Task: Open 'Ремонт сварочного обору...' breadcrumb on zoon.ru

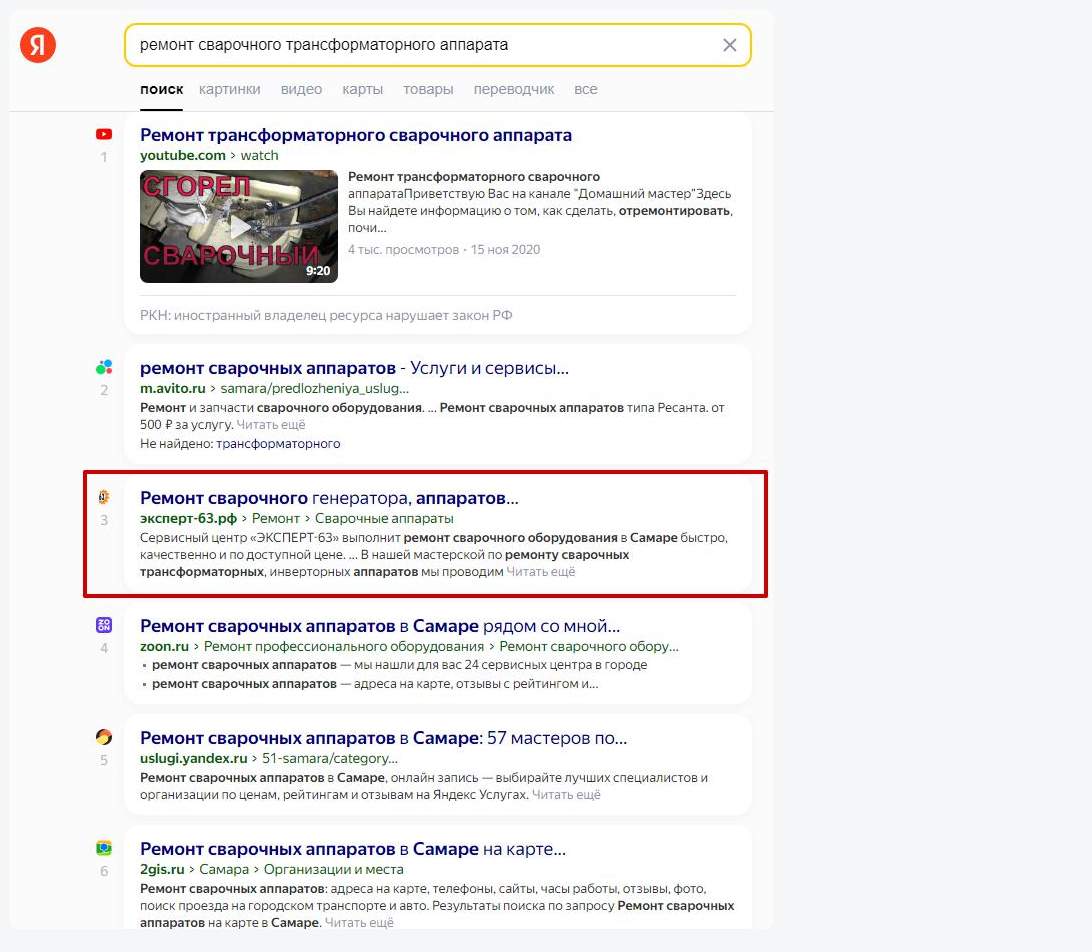Action: 589,647
